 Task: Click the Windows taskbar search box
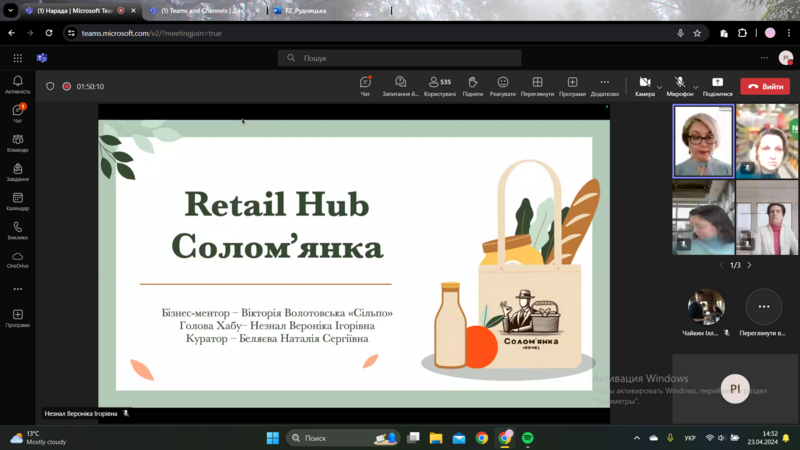(343, 438)
